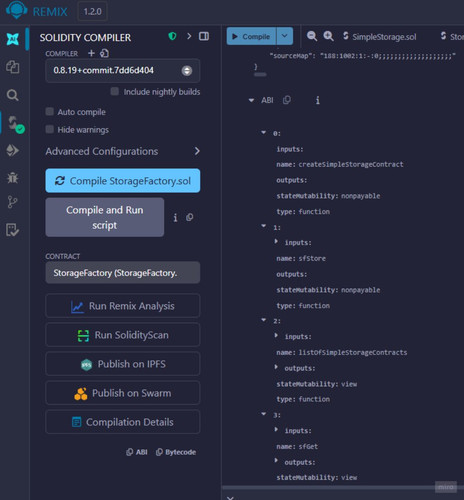
Task: Open the StorageFactory contract dropdown
Action: click(x=123, y=273)
